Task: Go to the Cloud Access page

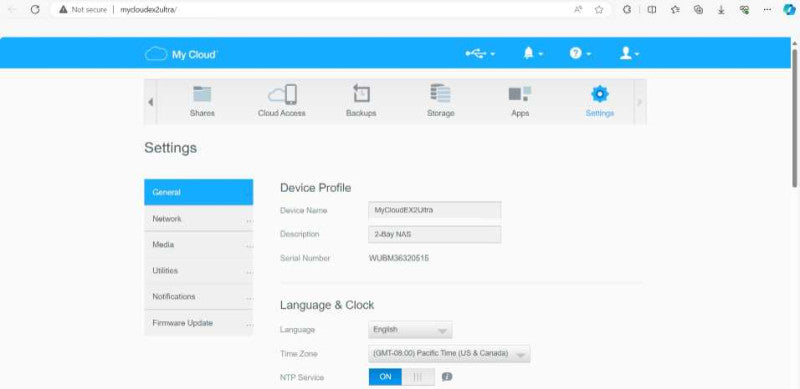Action: pyautogui.click(x=282, y=101)
